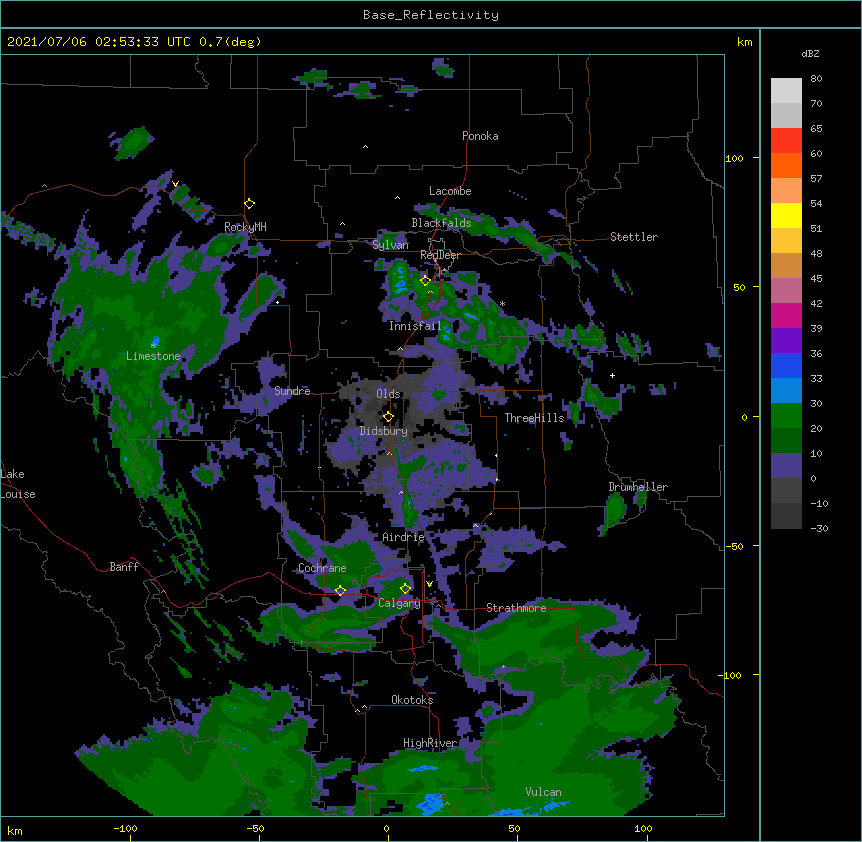Click the Airdrie label
The width and height of the screenshot is (862, 842).
tap(403, 537)
